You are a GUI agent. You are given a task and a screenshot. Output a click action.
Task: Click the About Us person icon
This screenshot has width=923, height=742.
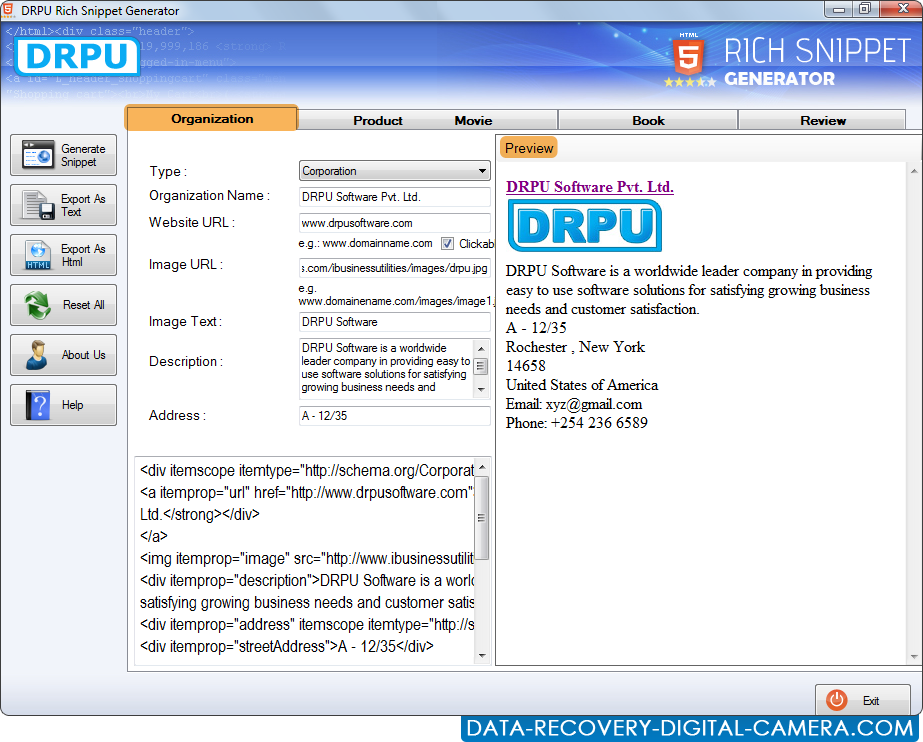pyautogui.click(x=37, y=355)
